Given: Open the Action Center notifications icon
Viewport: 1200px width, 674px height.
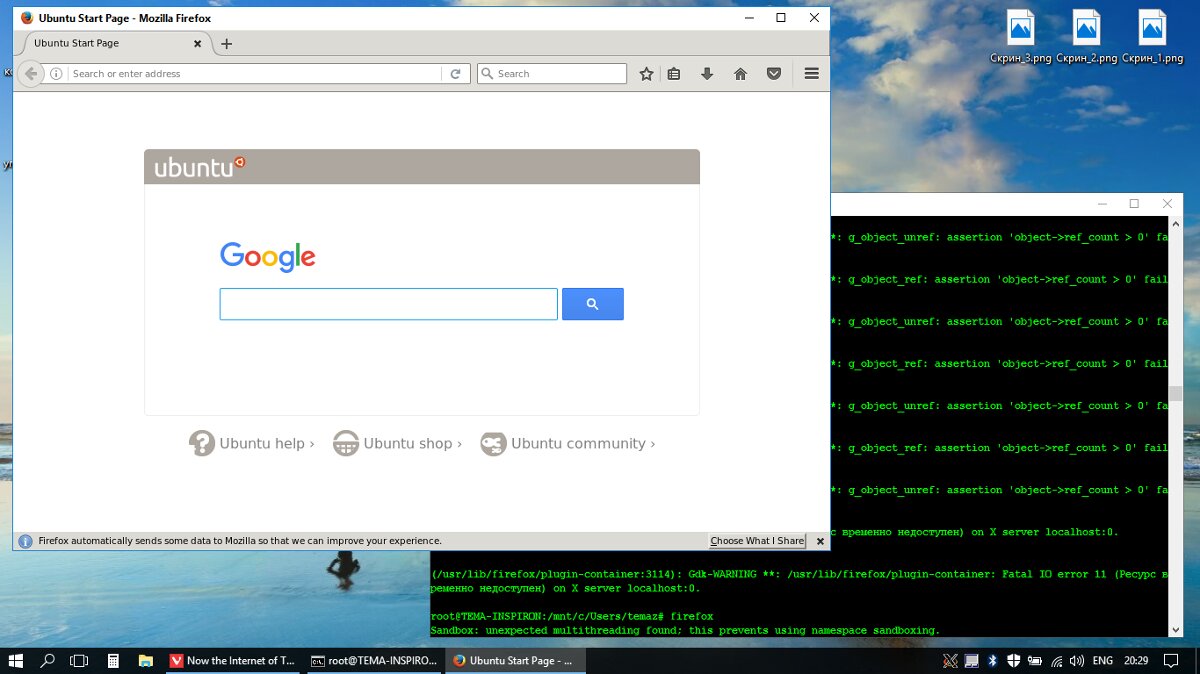Looking at the screenshot, I should coord(1173,661).
